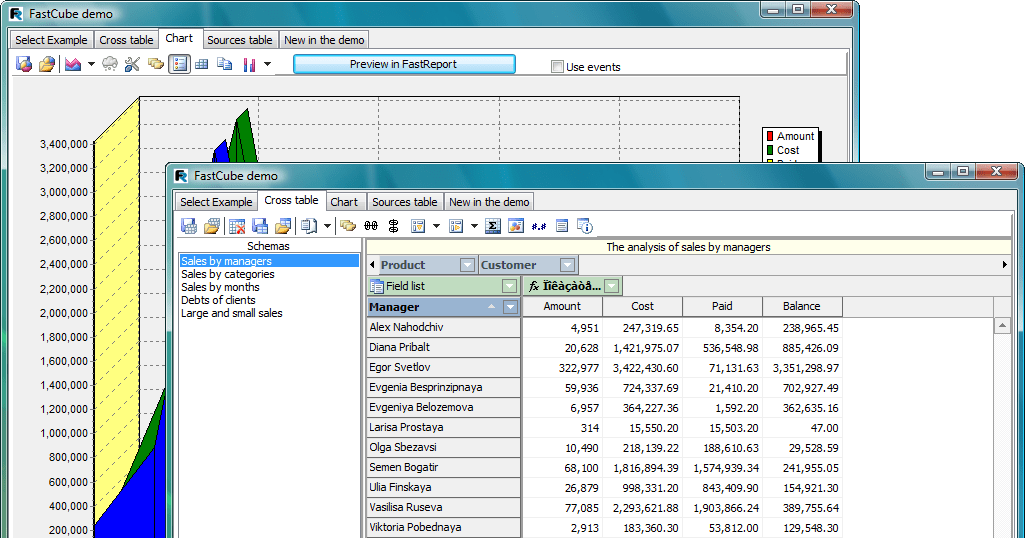Screen dimensions: 1025x538
Task: Click the Amount column header
Action: (562, 307)
